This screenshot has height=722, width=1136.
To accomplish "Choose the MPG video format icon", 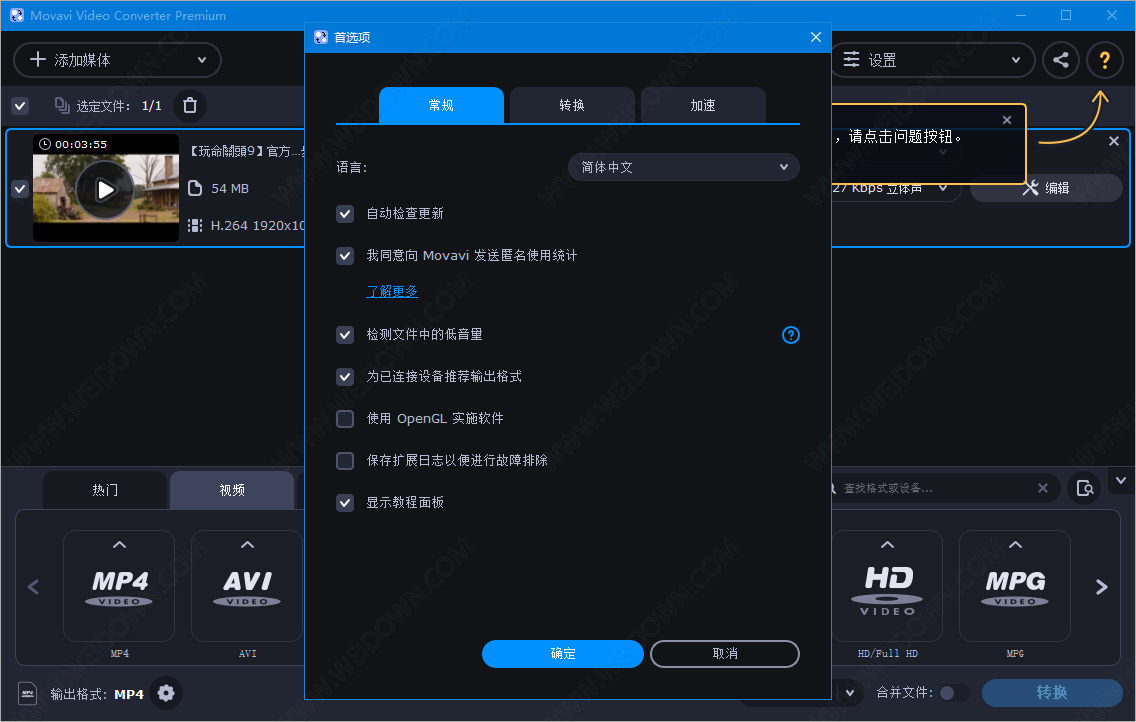I will point(1015,585).
